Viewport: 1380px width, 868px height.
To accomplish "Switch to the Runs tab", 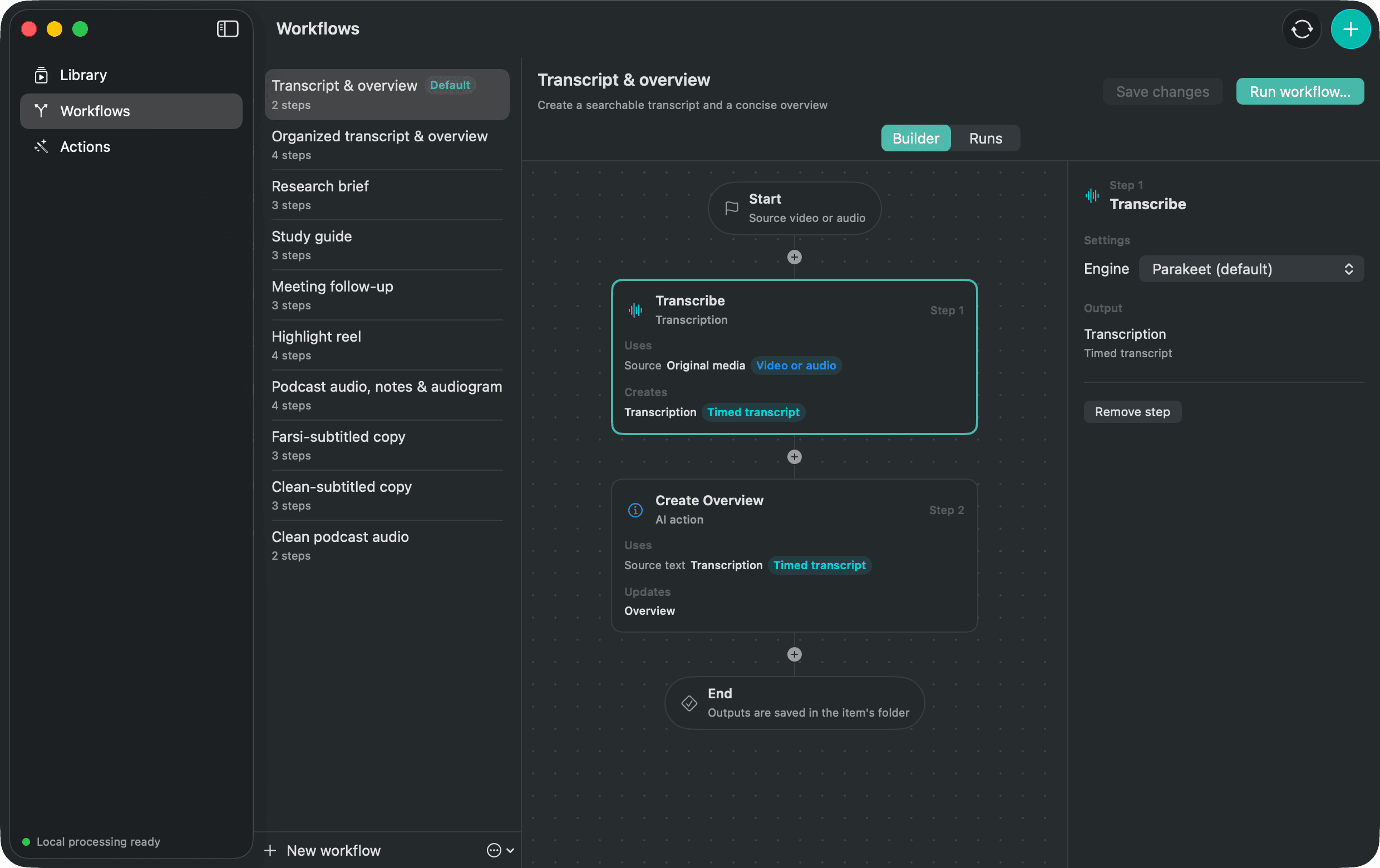I will tap(985, 138).
